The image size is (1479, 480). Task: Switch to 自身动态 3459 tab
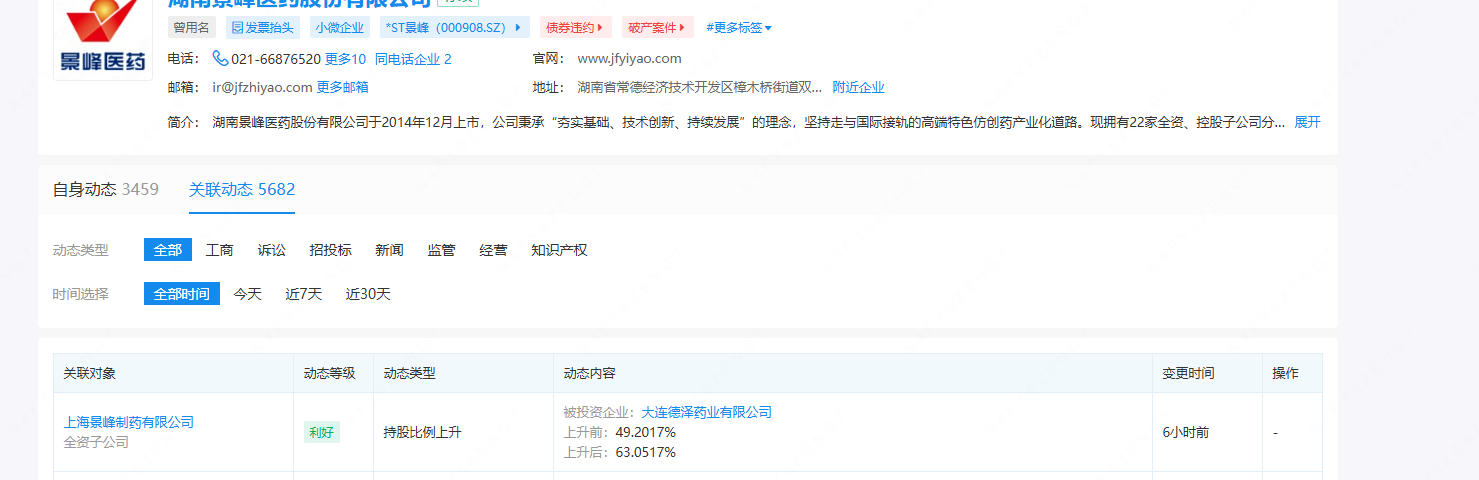click(x=105, y=189)
